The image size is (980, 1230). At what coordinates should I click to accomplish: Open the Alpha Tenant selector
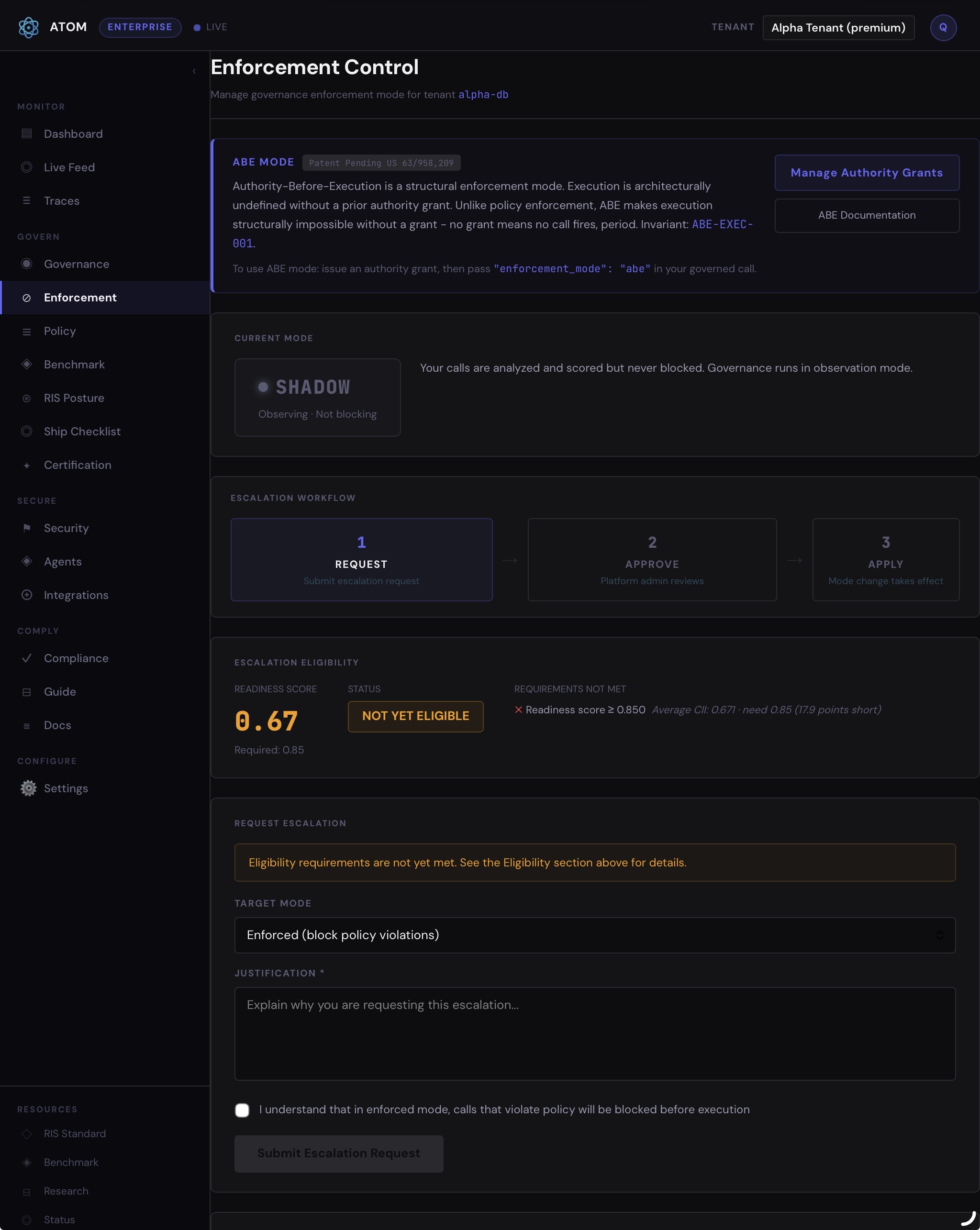pos(838,27)
